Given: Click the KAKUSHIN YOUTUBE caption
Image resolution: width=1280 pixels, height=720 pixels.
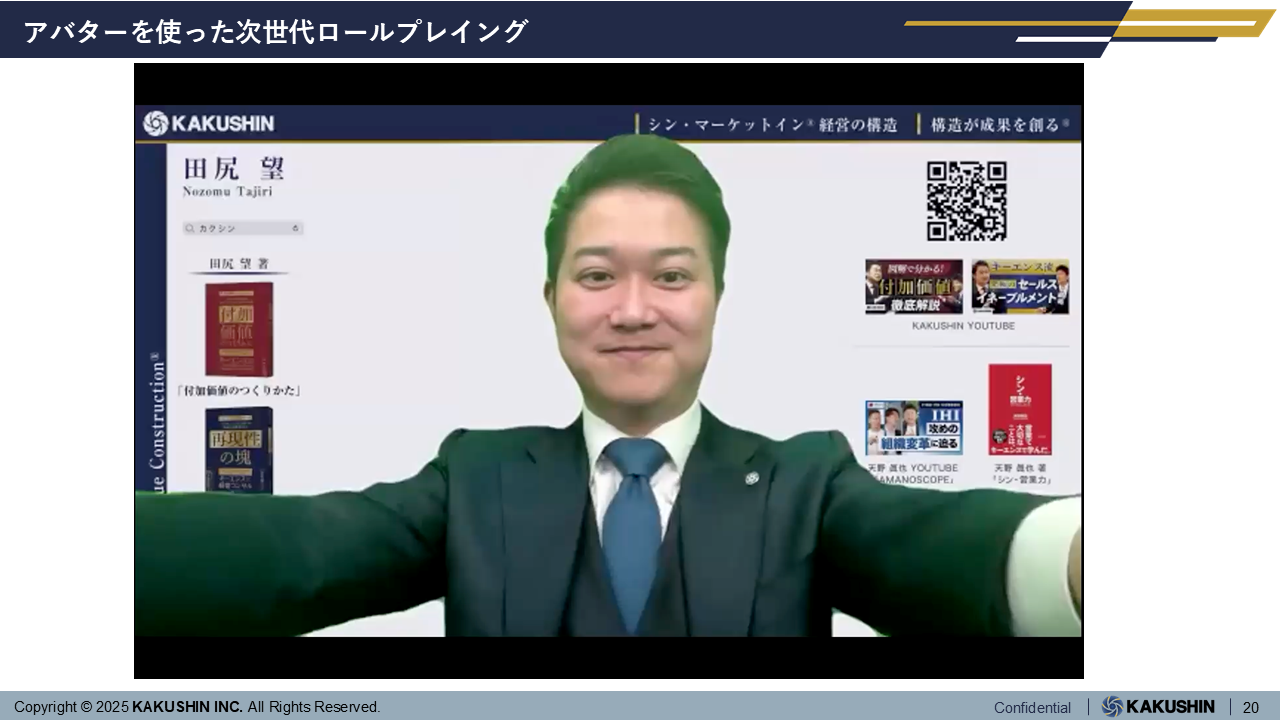Looking at the screenshot, I should [x=963, y=326].
